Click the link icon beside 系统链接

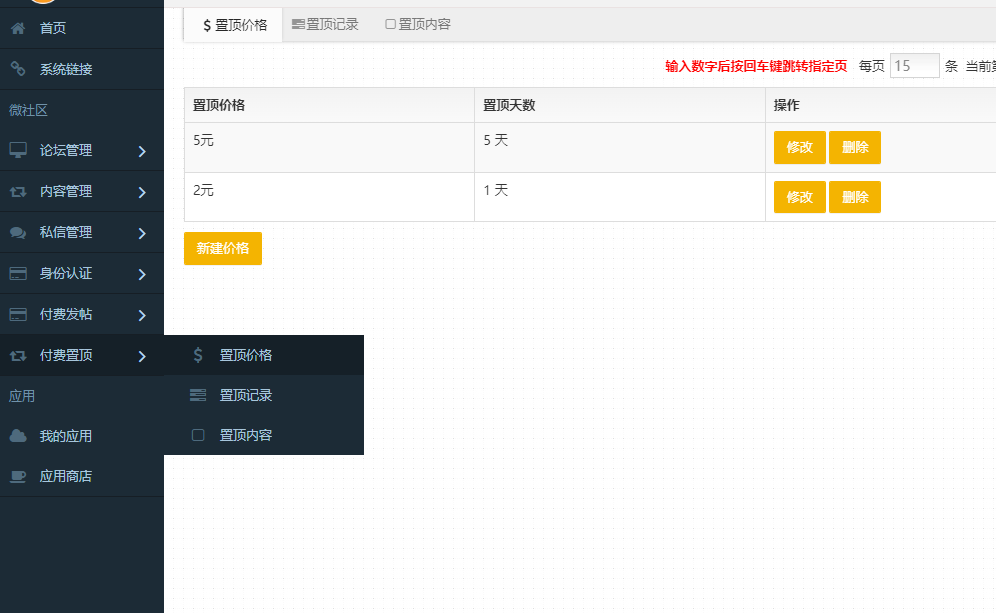pyautogui.click(x=18, y=69)
